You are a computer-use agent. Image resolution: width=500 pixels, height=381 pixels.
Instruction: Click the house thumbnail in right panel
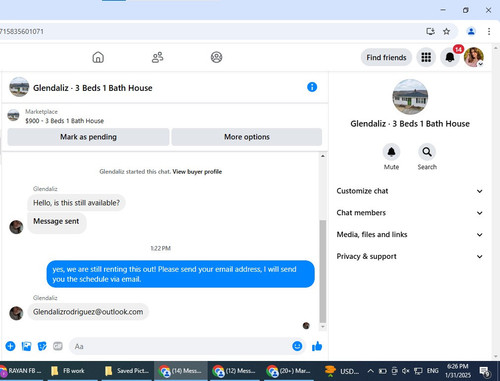[410, 97]
